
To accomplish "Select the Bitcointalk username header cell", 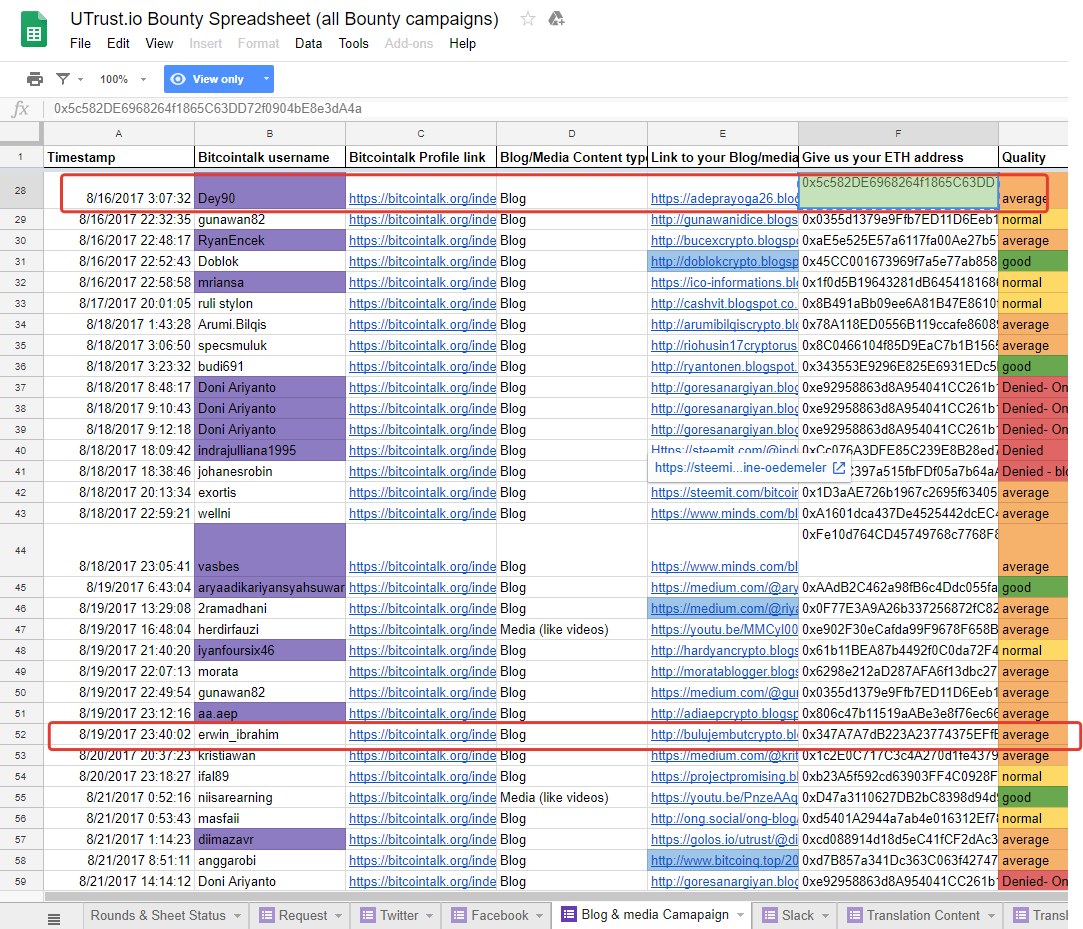I will pos(270,157).
